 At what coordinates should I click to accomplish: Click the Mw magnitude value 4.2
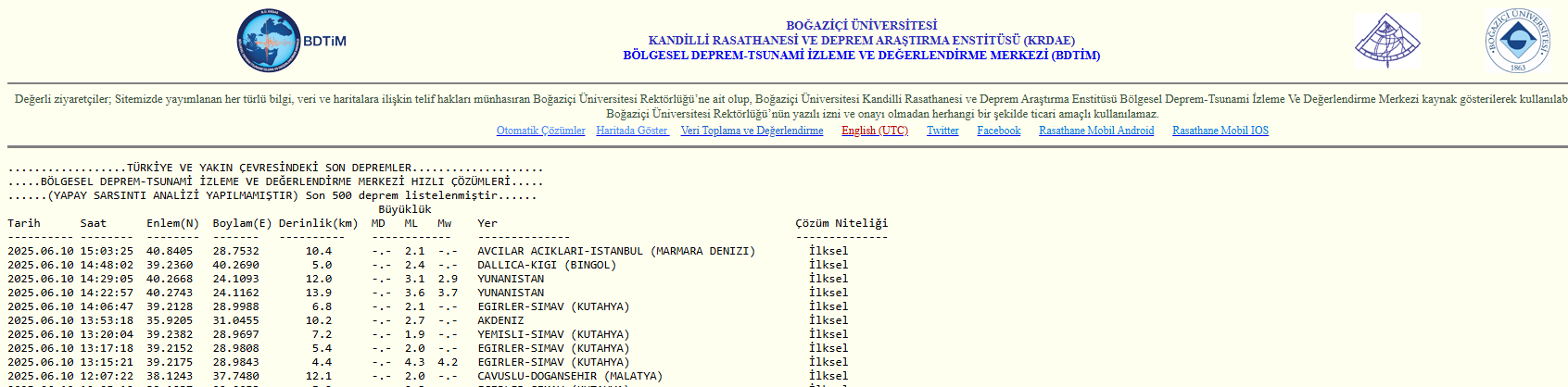(x=448, y=362)
